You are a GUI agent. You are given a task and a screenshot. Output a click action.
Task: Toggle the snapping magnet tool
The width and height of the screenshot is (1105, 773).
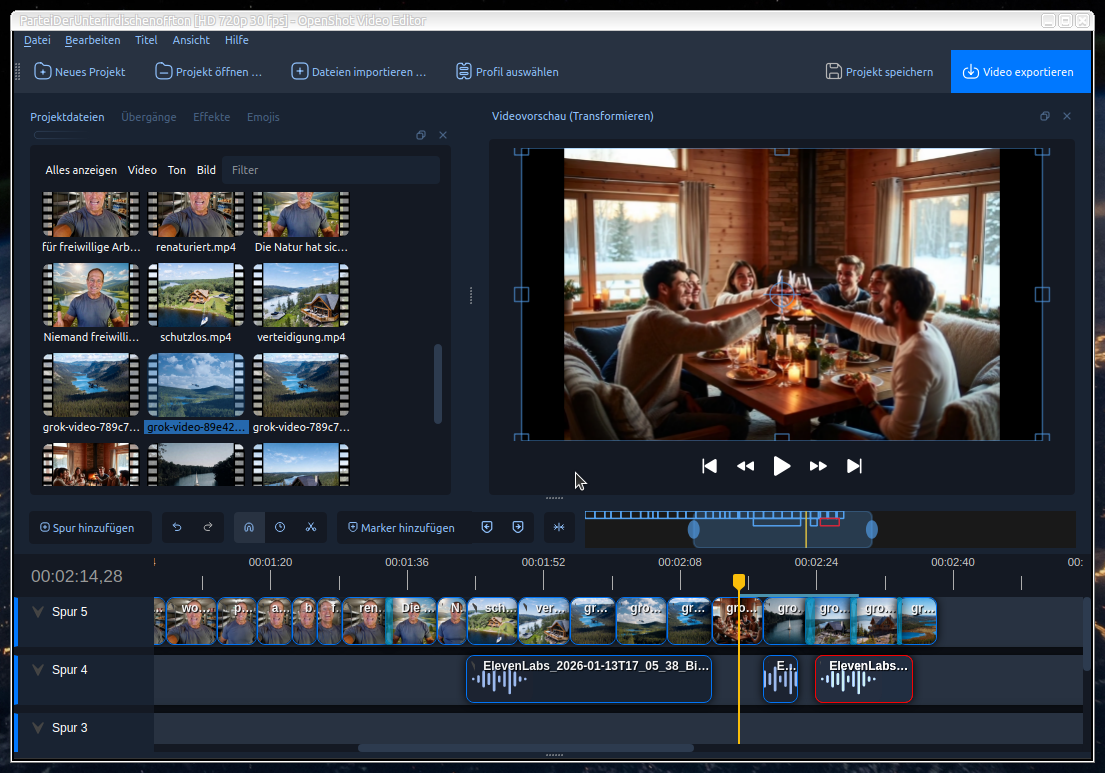[x=249, y=528]
